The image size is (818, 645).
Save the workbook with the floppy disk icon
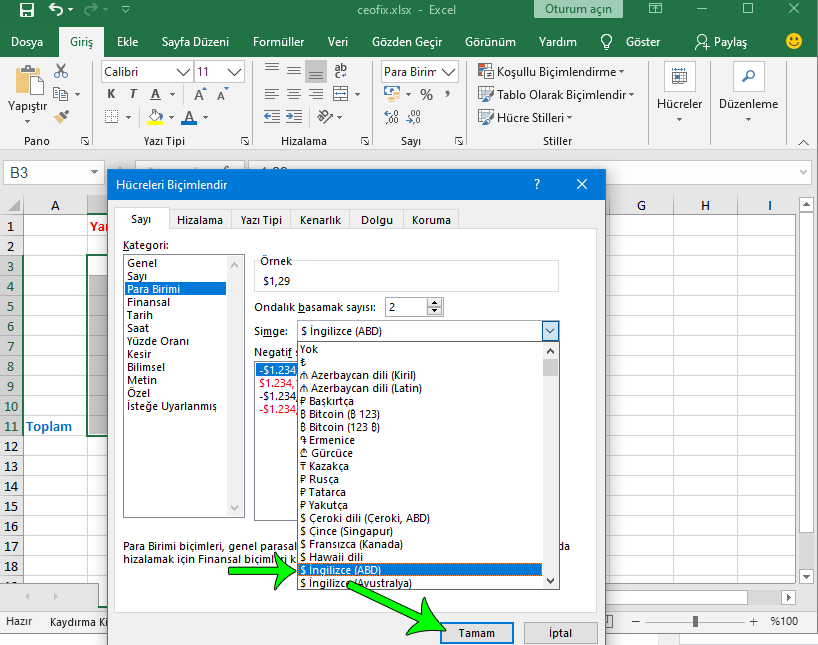coord(26,10)
